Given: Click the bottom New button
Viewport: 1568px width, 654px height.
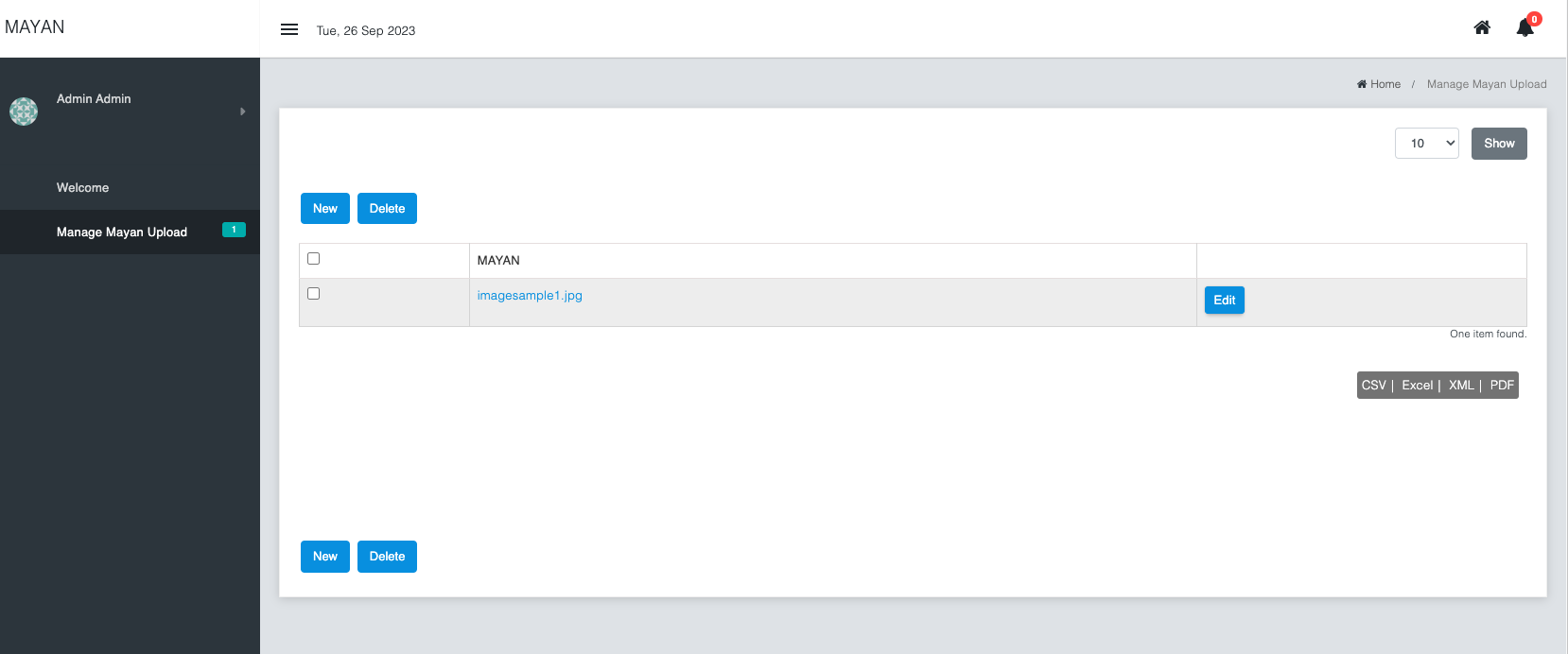Looking at the screenshot, I should 325,556.
